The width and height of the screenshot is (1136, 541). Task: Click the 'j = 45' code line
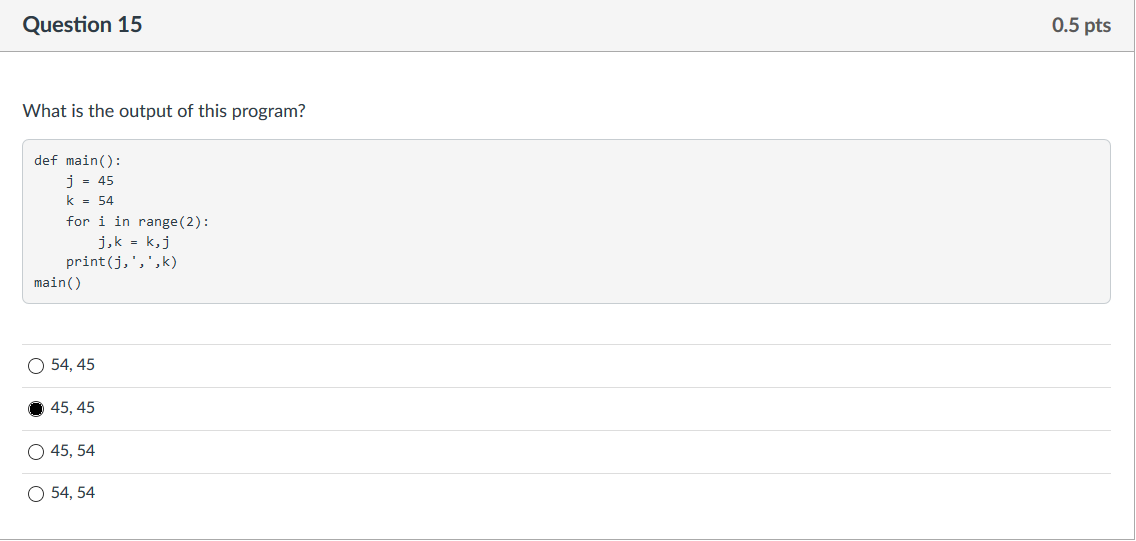pyautogui.click(x=90, y=180)
